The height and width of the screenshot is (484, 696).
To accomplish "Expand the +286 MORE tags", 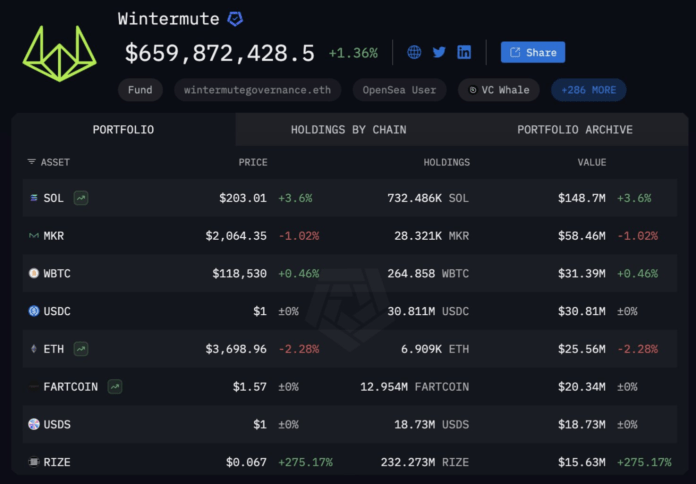I will tap(589, 90).
